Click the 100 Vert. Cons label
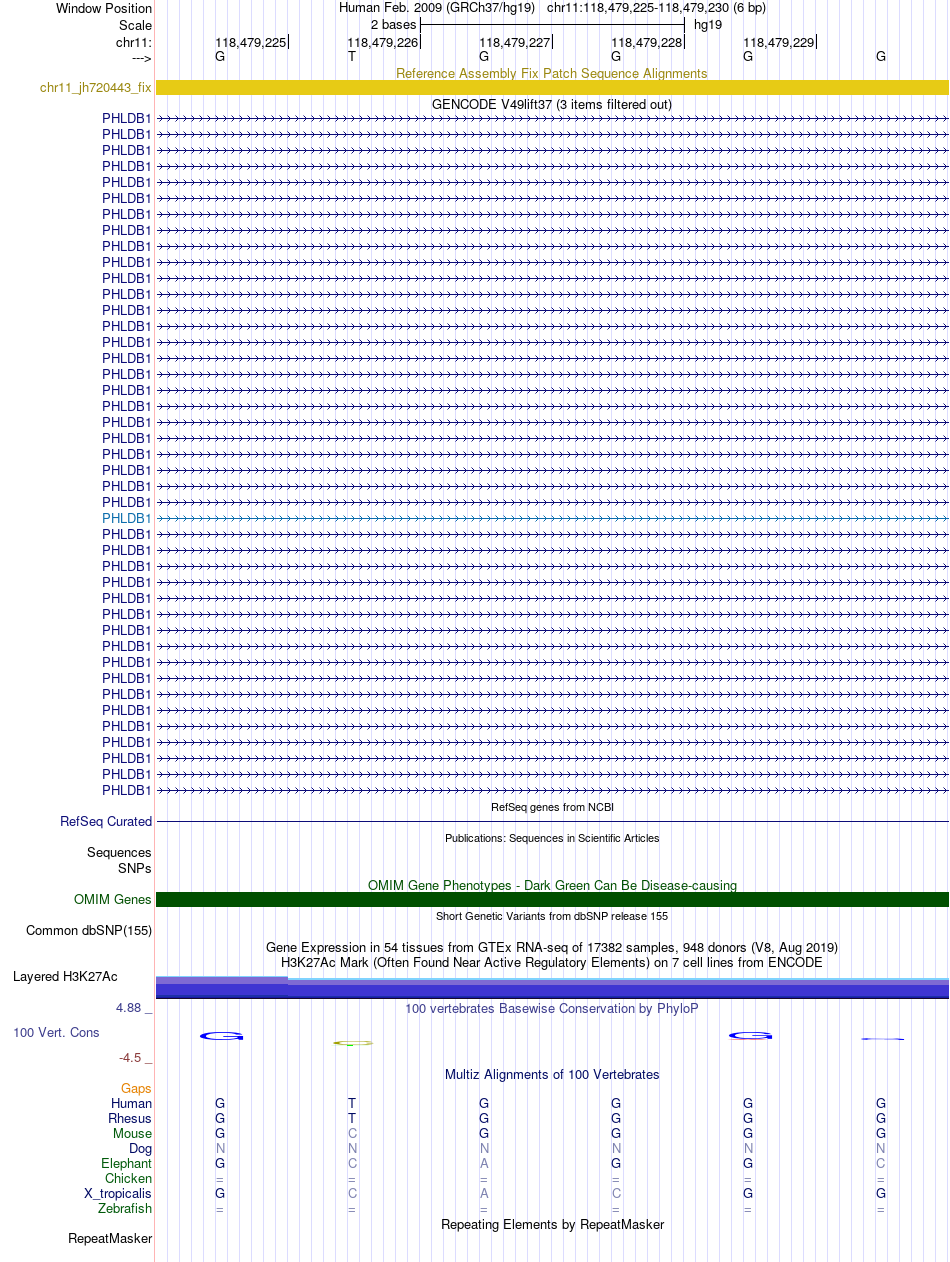Viewport: 950px width, 1262px height. [x=56, y=1031]
